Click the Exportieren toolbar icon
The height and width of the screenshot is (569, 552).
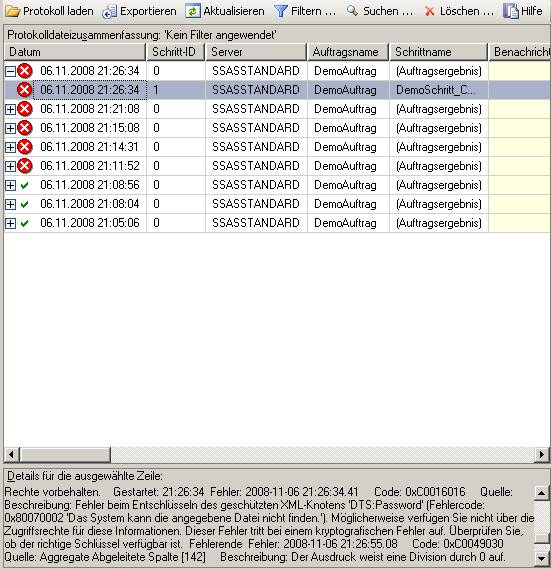pyautogui.click(x=109, y=11)
